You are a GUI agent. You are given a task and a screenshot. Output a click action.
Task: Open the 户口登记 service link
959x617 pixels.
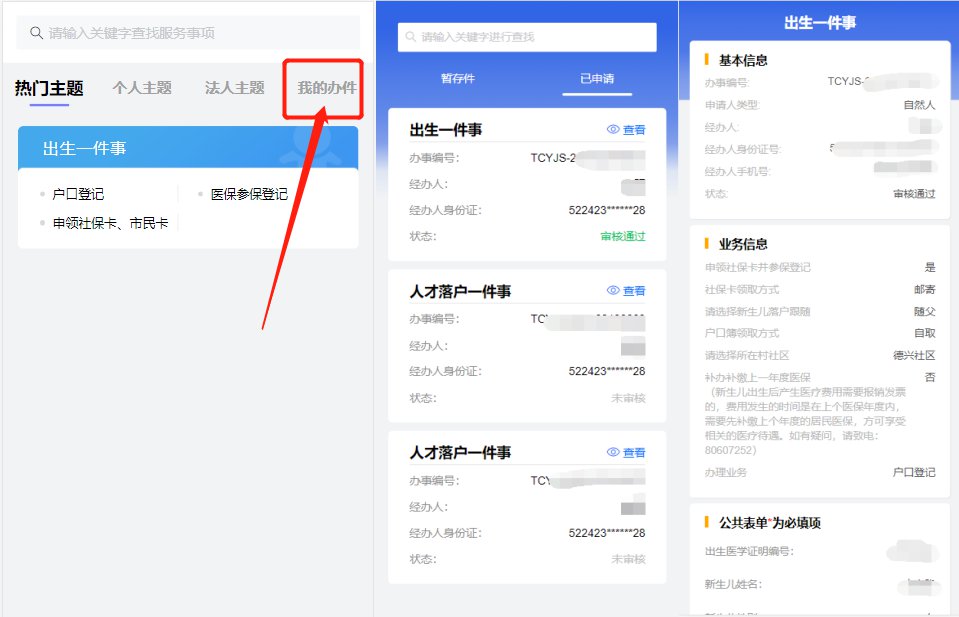(x=78, y=194)
